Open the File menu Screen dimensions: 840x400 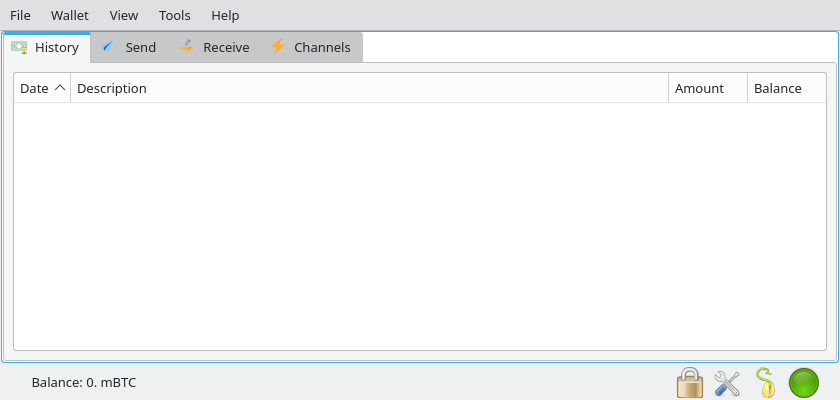[20, 15]
